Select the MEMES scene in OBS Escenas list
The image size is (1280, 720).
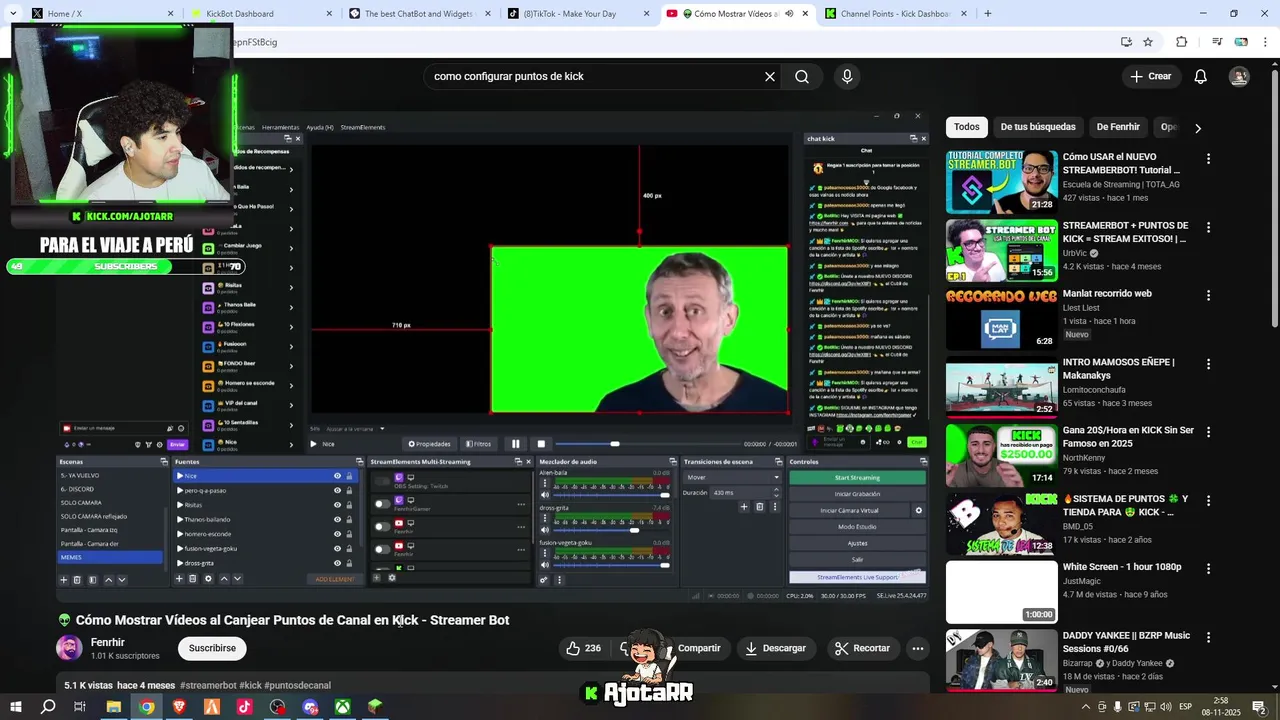(x=110, y=557)
